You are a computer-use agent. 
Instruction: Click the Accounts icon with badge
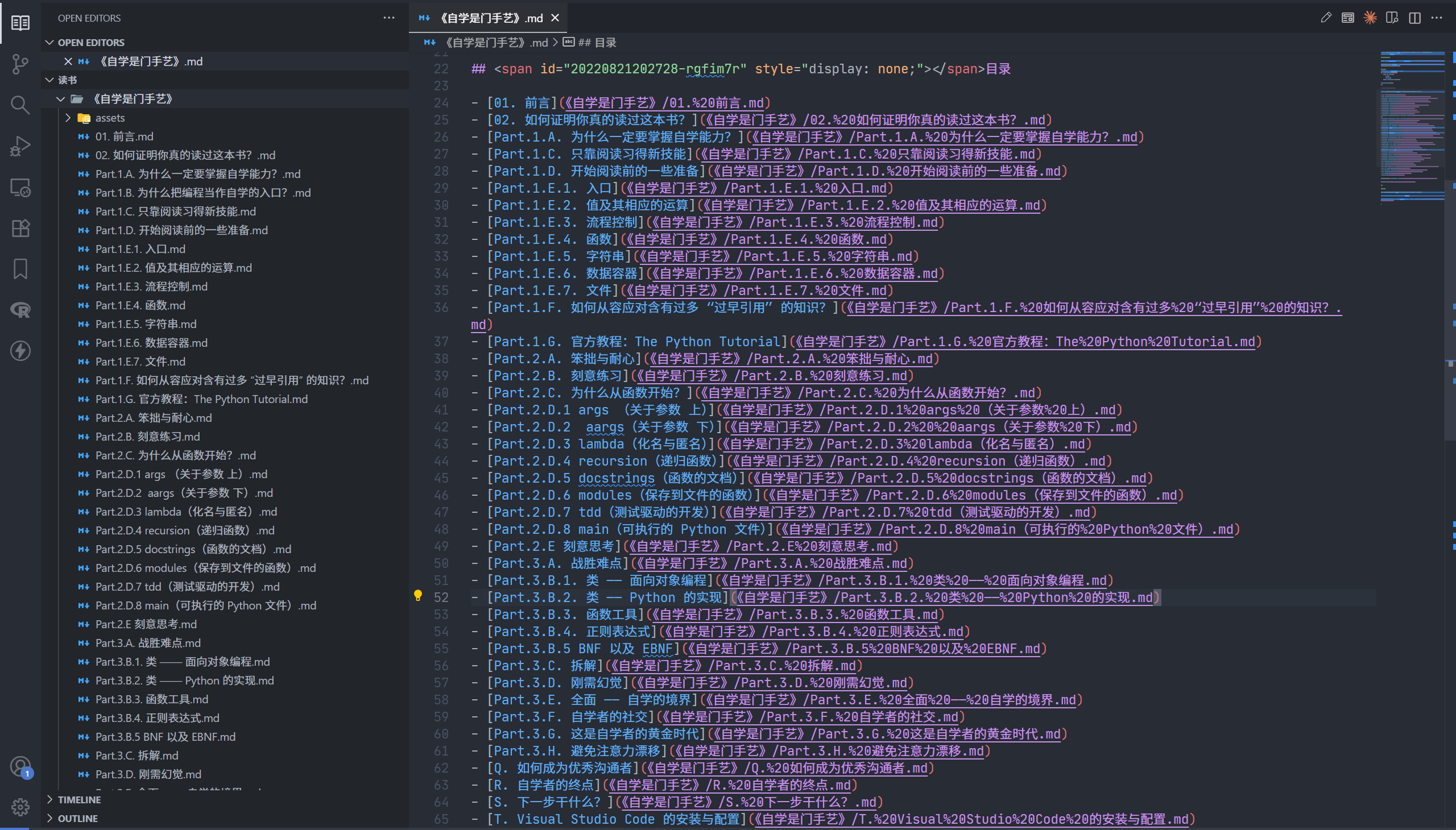pos(20,767)
